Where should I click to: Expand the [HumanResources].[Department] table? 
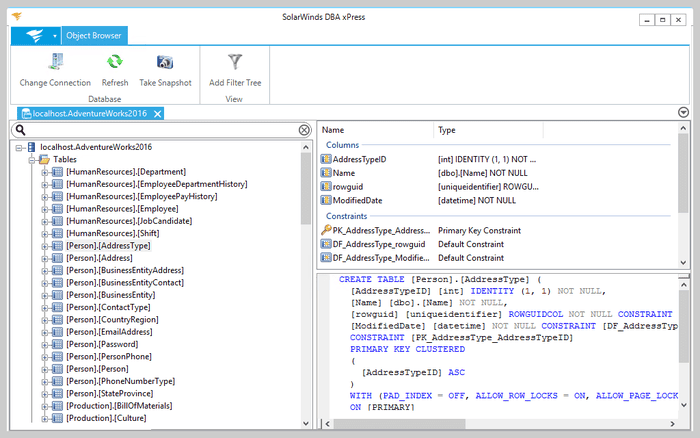(45, 172)
